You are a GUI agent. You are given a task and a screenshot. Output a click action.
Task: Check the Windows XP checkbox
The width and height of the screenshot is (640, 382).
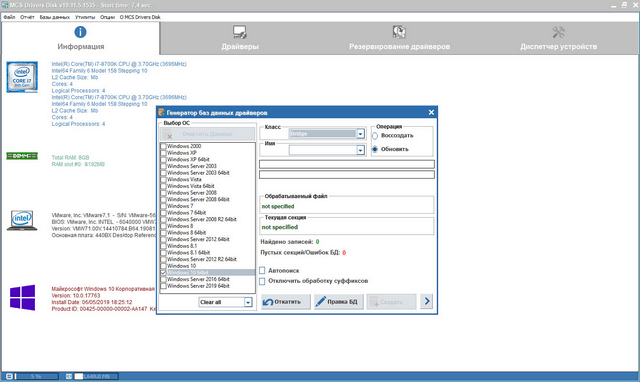[163, 153]
